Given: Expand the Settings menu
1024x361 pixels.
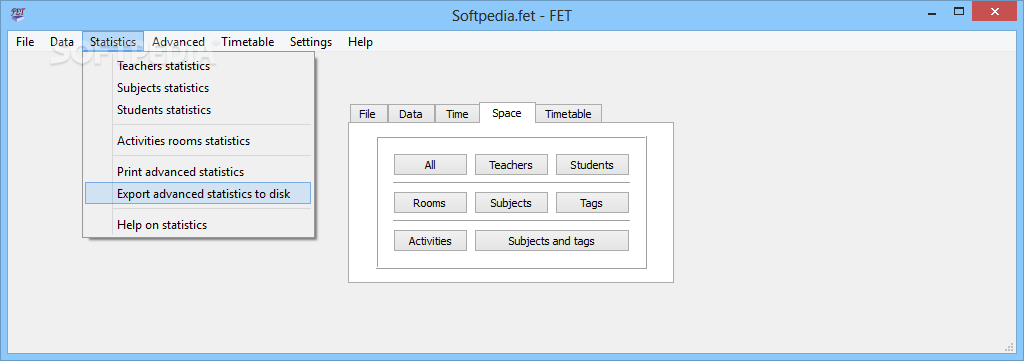Looking at the screenshot, I should [x=311, y=42].
